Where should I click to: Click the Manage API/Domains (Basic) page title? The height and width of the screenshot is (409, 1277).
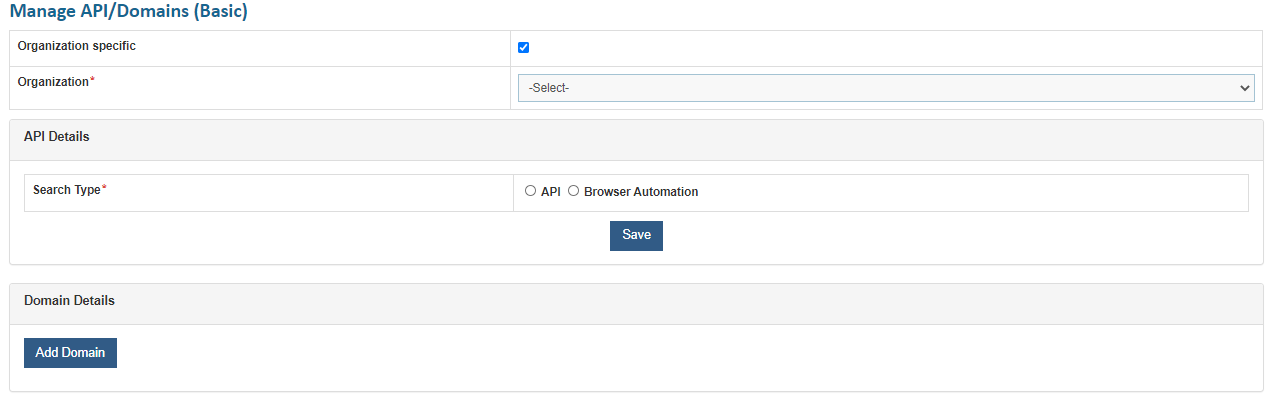pyautogui.click(x=128, y=12)
